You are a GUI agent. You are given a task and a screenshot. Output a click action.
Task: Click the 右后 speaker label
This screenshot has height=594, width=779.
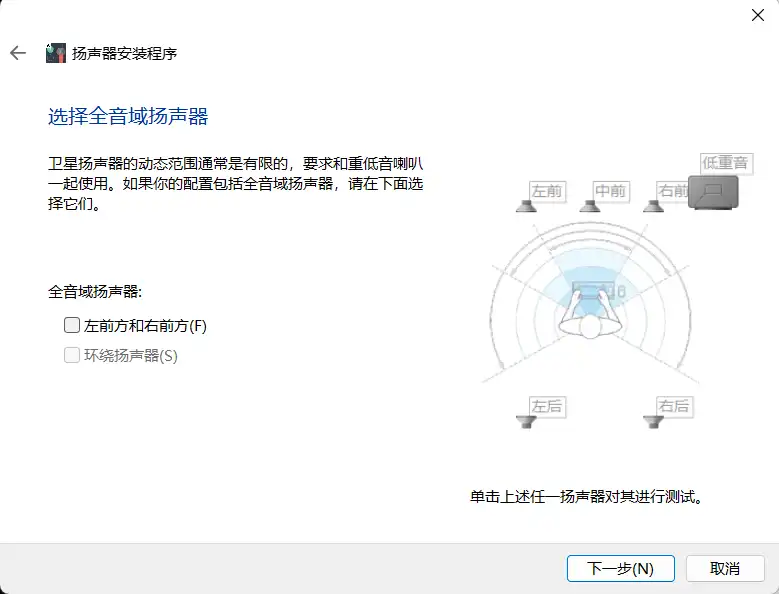[673, 406]
